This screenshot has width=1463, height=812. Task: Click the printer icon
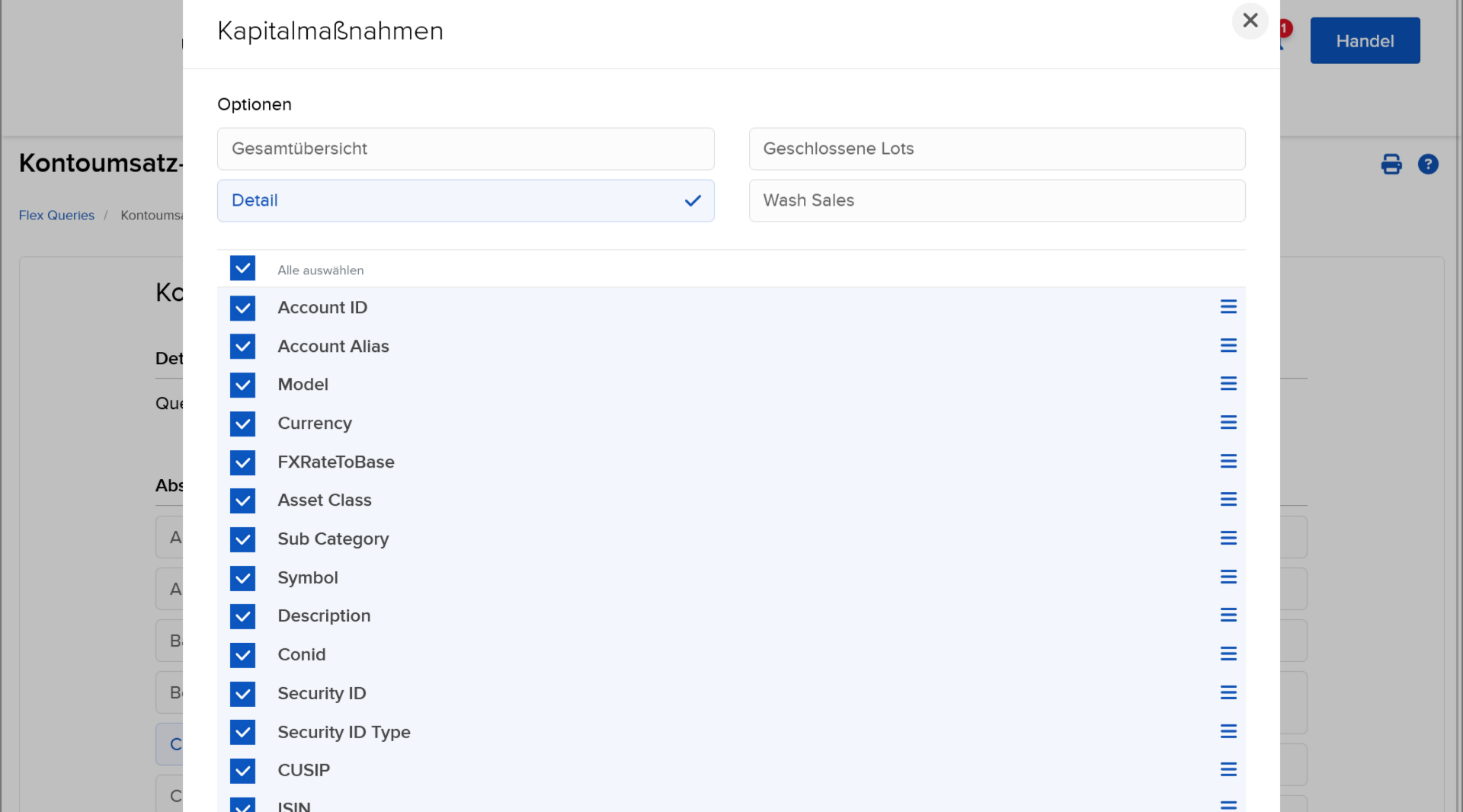click(x=1391, y=165)
